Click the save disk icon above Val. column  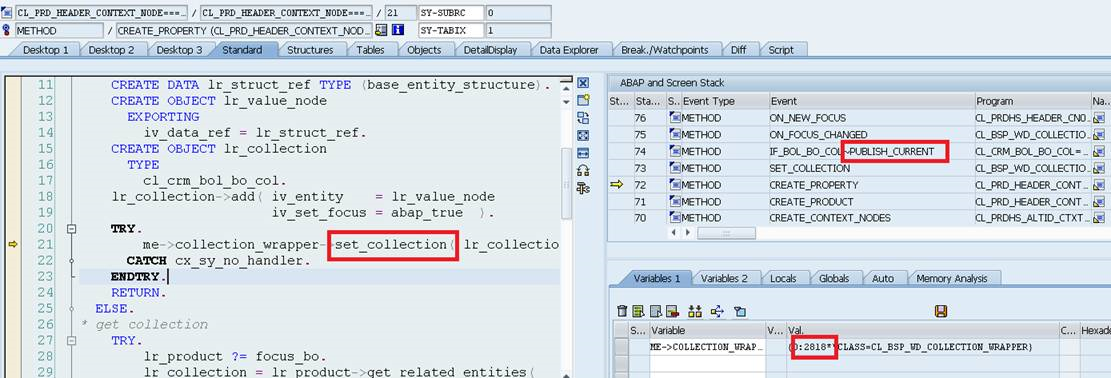[x=941, y=311]
